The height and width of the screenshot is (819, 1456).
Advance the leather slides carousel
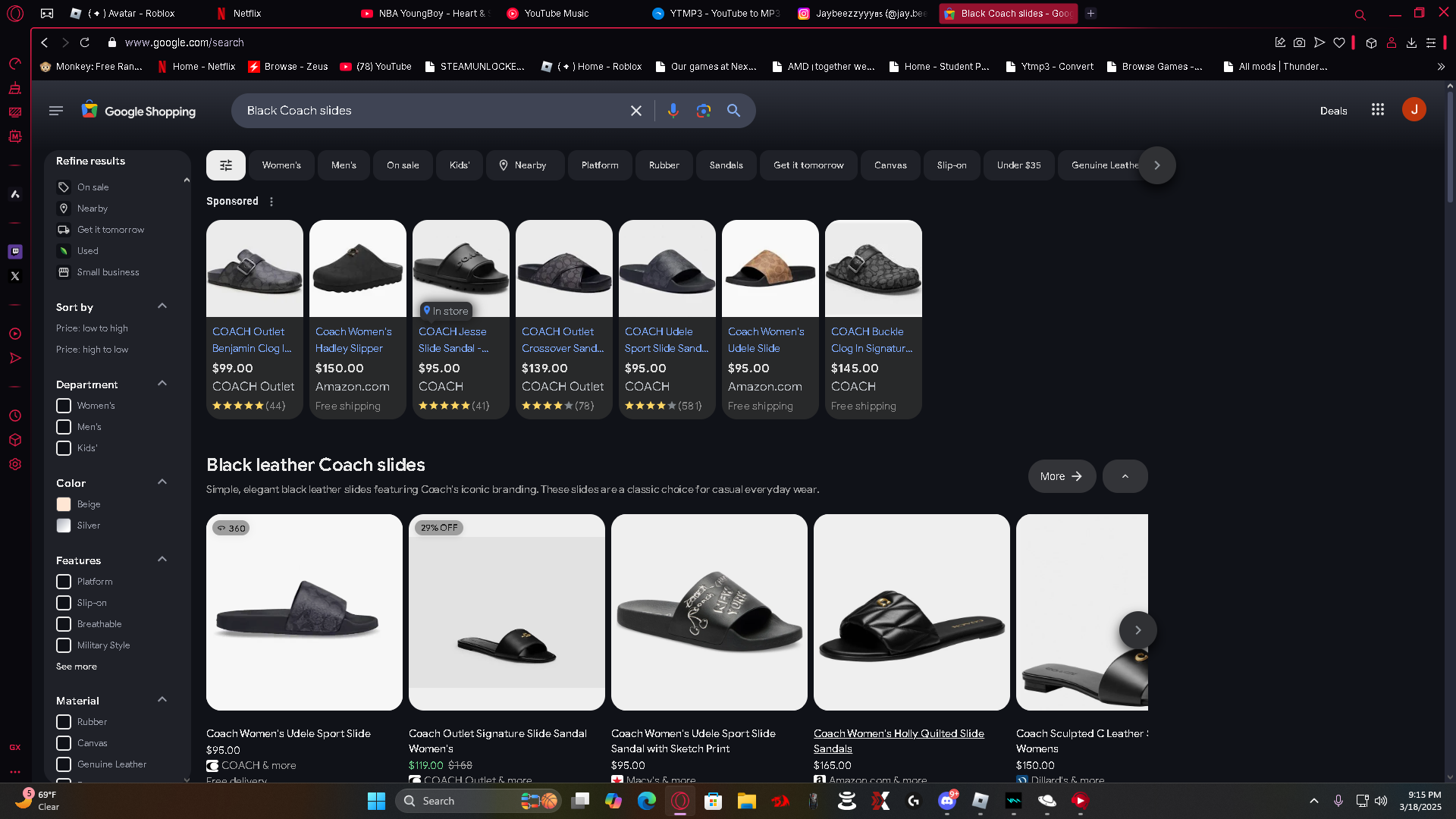[x=1137, y=630]
